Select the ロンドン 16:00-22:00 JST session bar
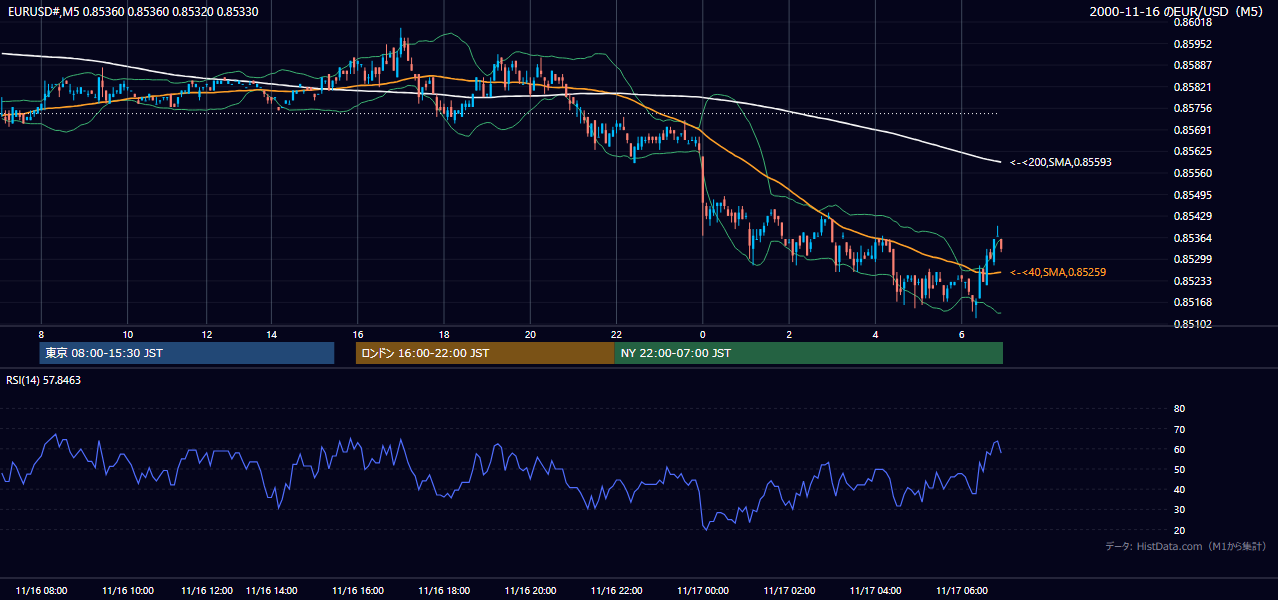The image size is (1278, 600). (485, 353)
